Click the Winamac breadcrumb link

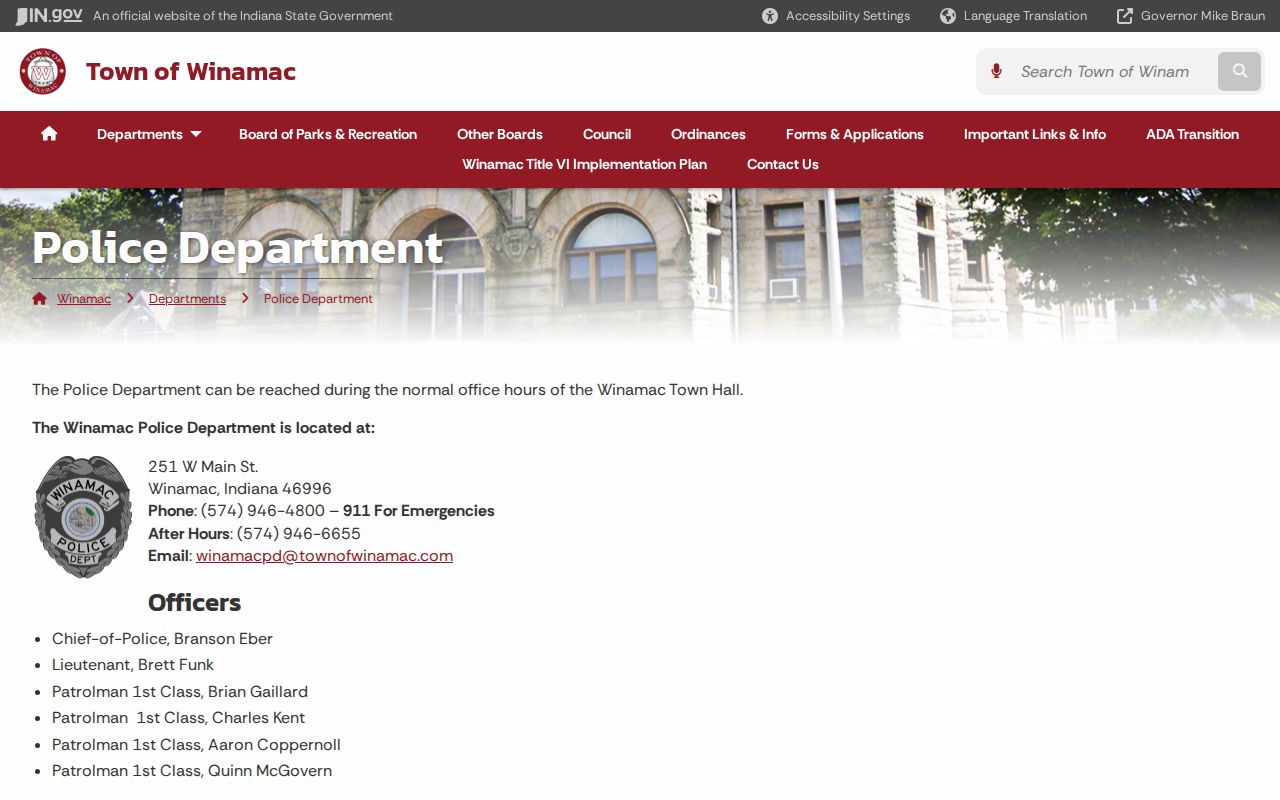[84, 299]
